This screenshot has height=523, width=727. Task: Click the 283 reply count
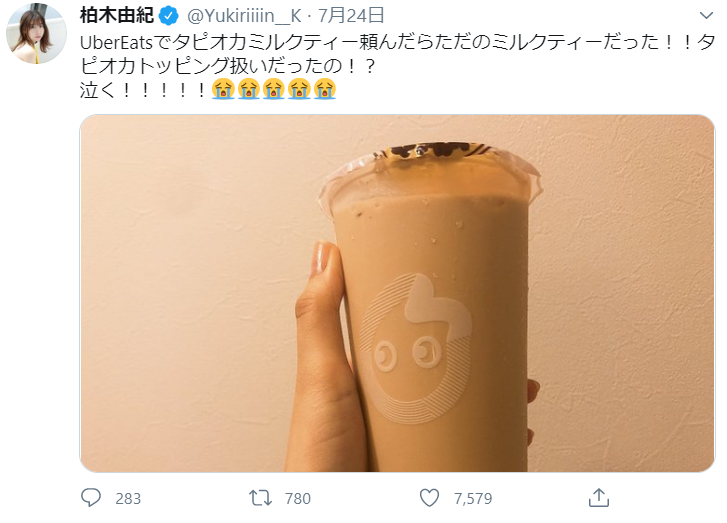[128, 498]
